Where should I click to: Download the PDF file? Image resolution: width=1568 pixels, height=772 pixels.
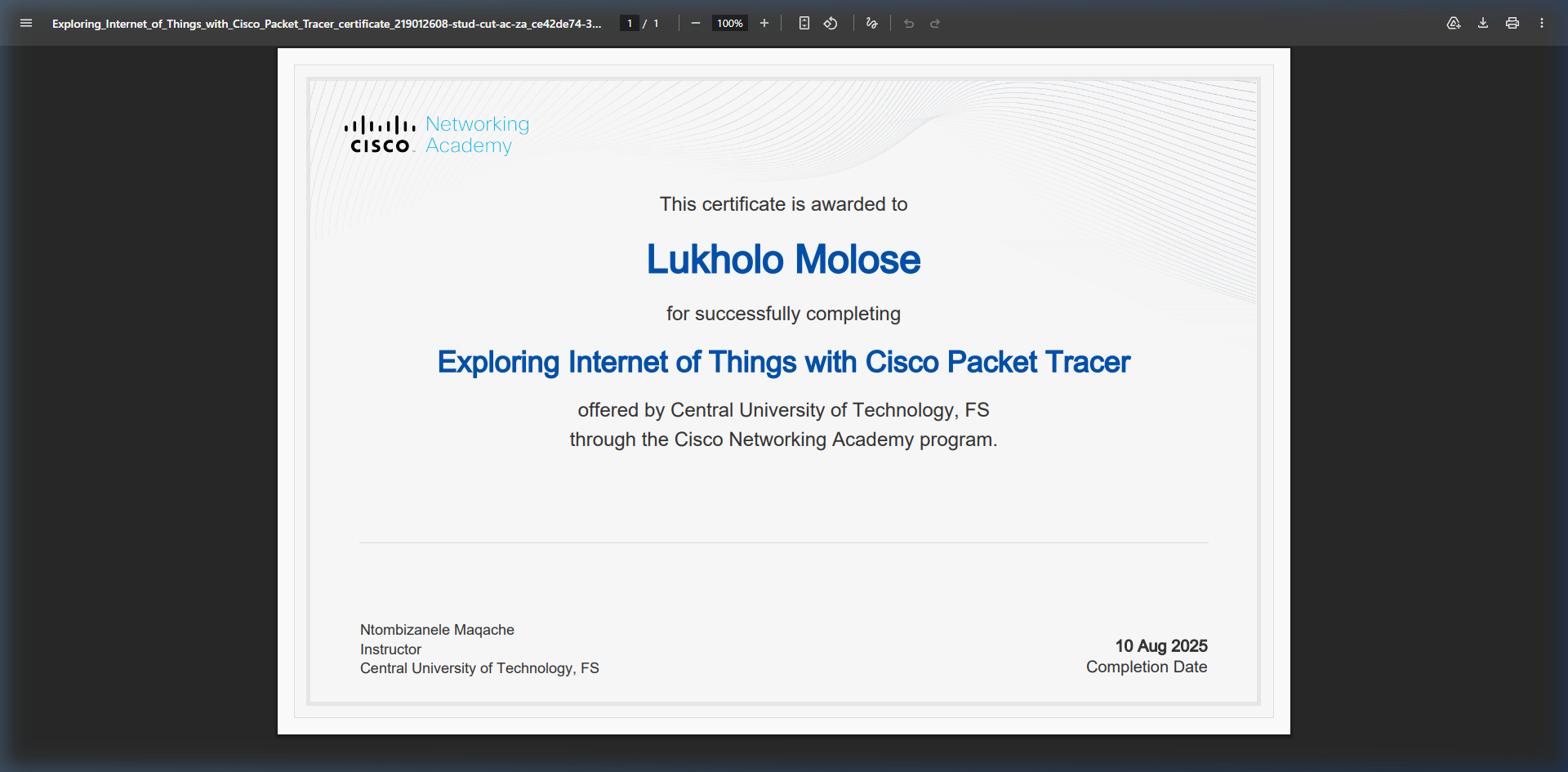(x=1483, y=23)
